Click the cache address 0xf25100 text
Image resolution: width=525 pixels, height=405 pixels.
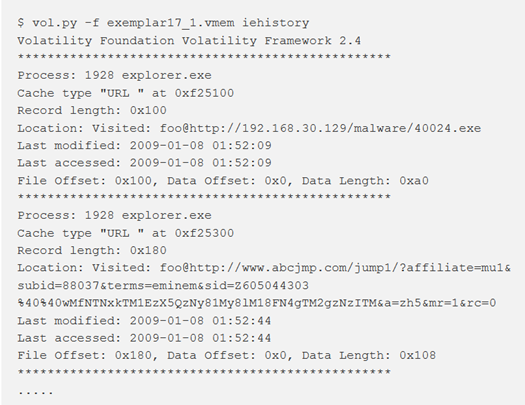click(204, 93)
